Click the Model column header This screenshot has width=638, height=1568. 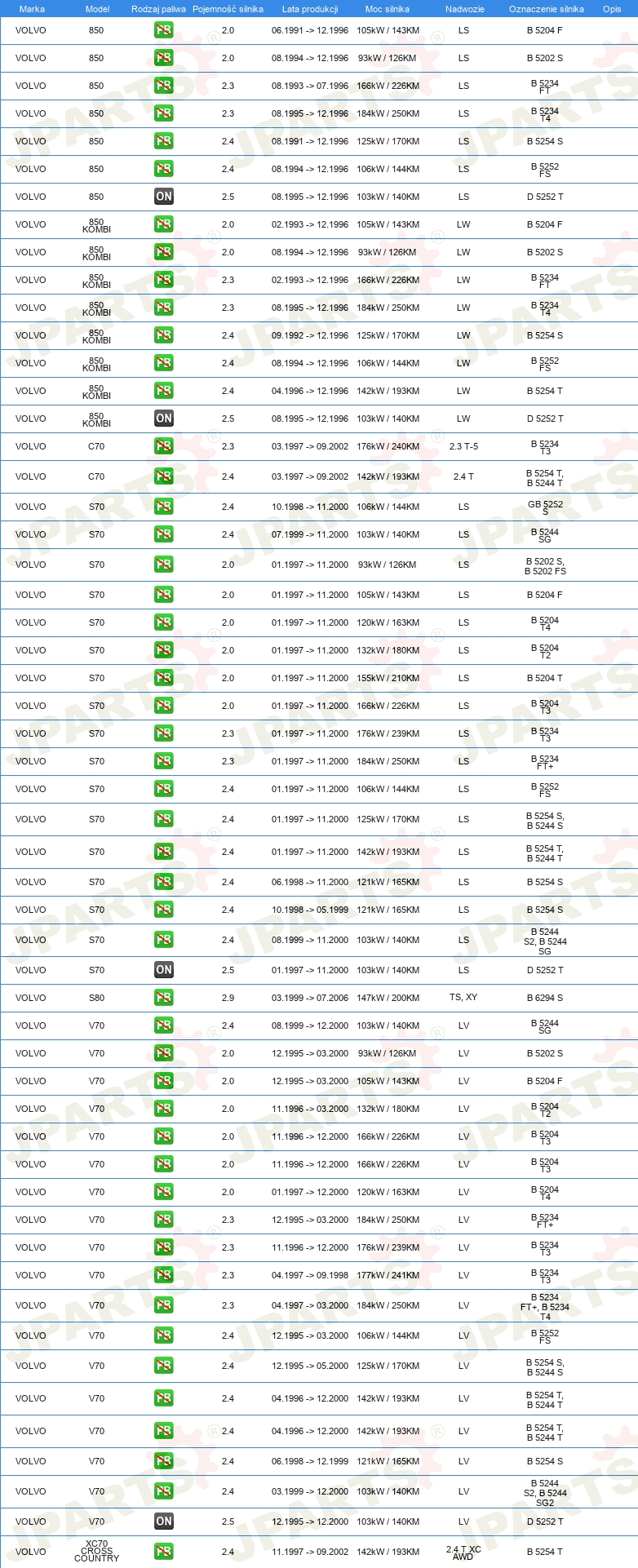pyautogui.click(x=97, y=9)
